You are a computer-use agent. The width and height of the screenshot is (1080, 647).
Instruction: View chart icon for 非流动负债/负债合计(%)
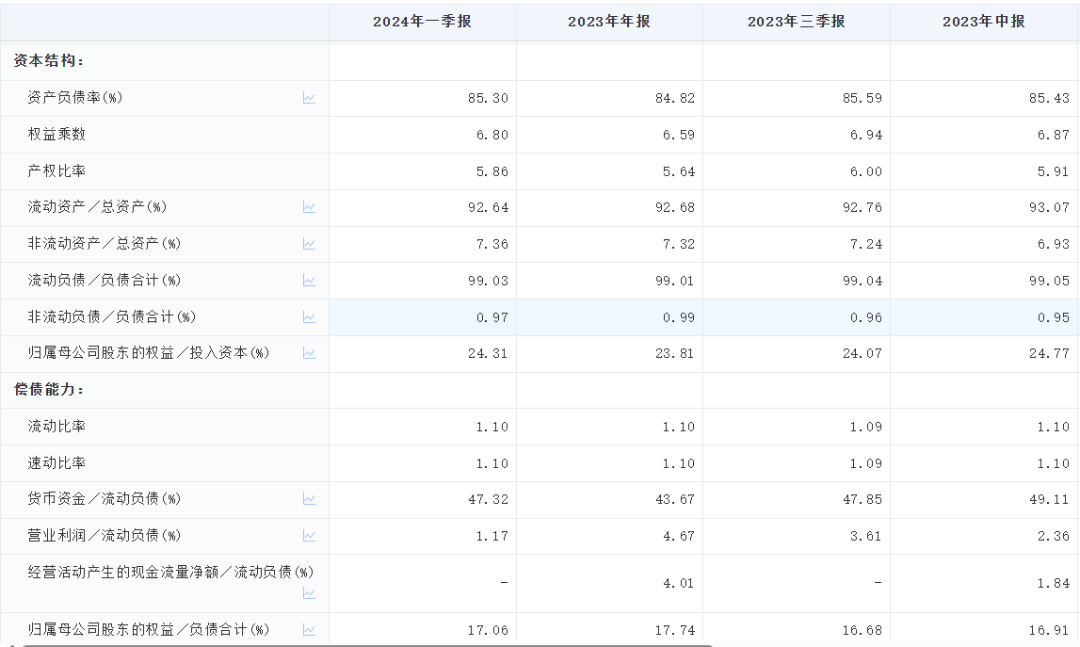click(309, 317)
